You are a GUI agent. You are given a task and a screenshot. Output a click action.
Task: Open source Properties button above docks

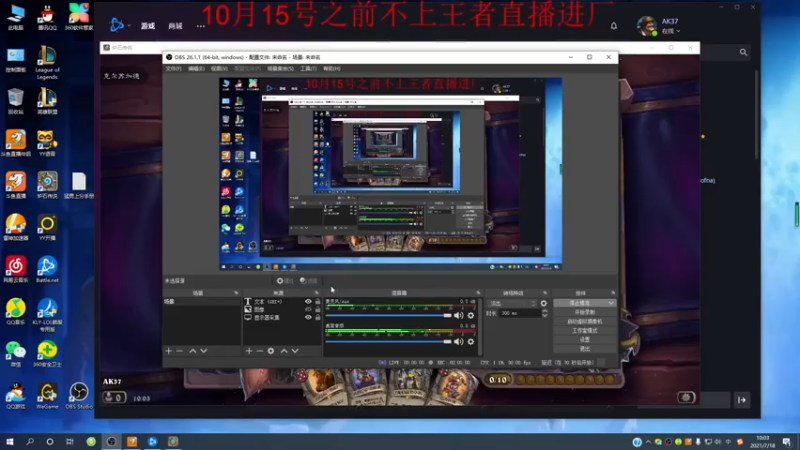coord(285,281)
